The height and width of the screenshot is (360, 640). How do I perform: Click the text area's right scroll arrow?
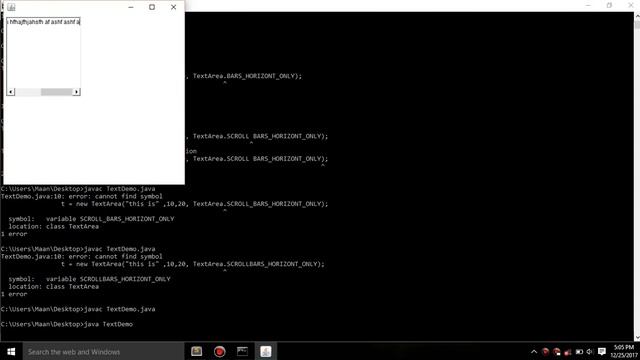(76, 92)
